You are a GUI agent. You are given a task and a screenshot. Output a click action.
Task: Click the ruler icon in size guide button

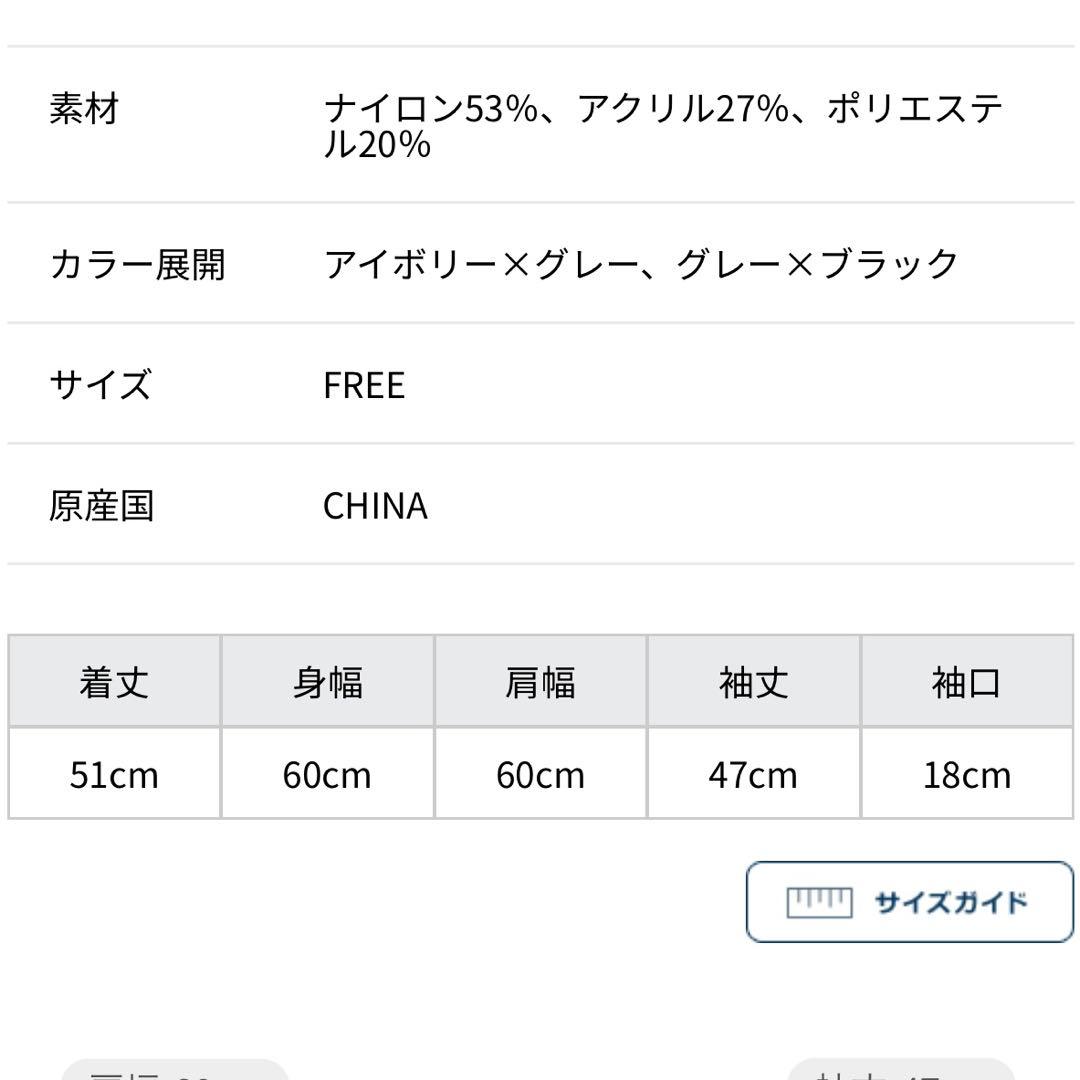click(819, 903)
